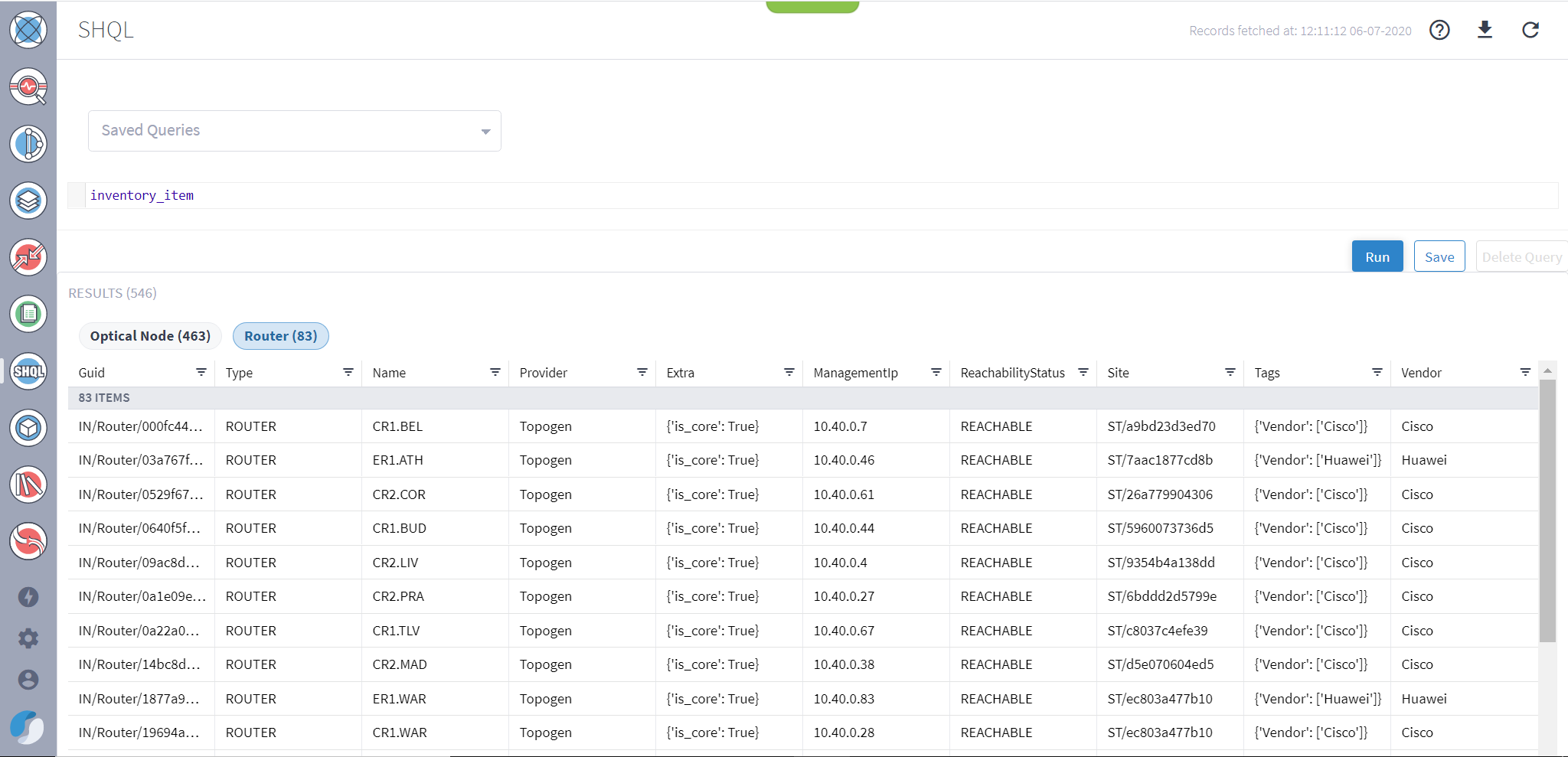The width and height of the screenshot is (1568, 757).
Task: Open the cube-shaped tool below SHQL
Action: pyautogui.click(x=28, y=428)
